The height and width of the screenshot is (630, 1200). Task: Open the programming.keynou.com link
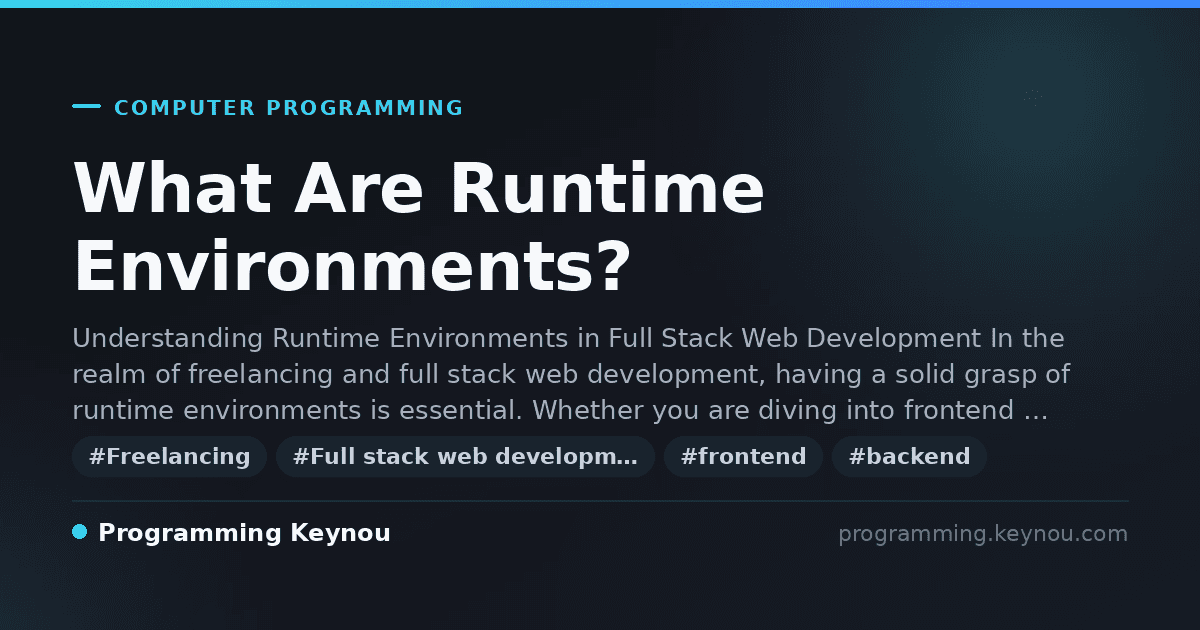[983, 534]
